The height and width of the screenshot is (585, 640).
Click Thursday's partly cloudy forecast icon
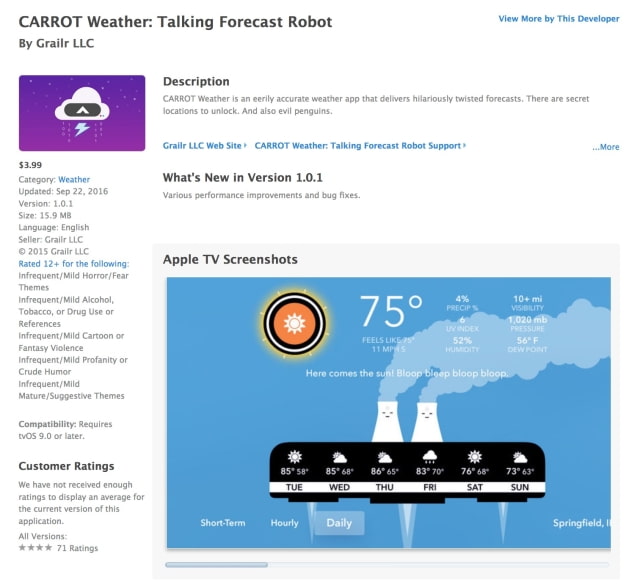coord(385,458)
